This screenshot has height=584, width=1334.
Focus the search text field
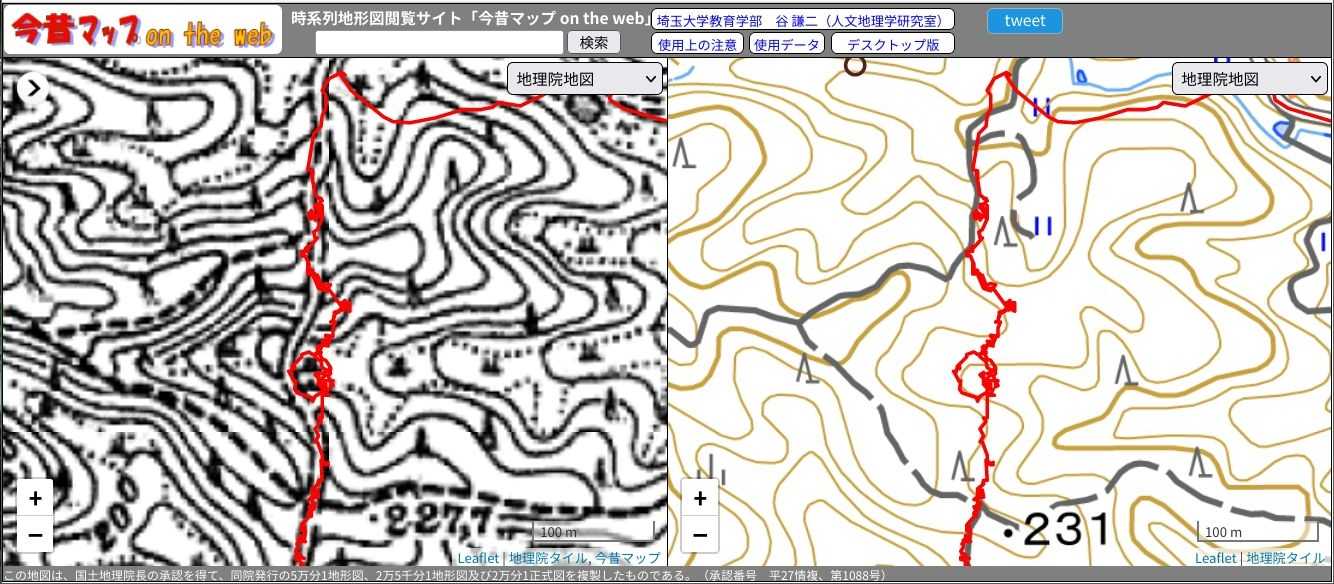coord(439,43)
